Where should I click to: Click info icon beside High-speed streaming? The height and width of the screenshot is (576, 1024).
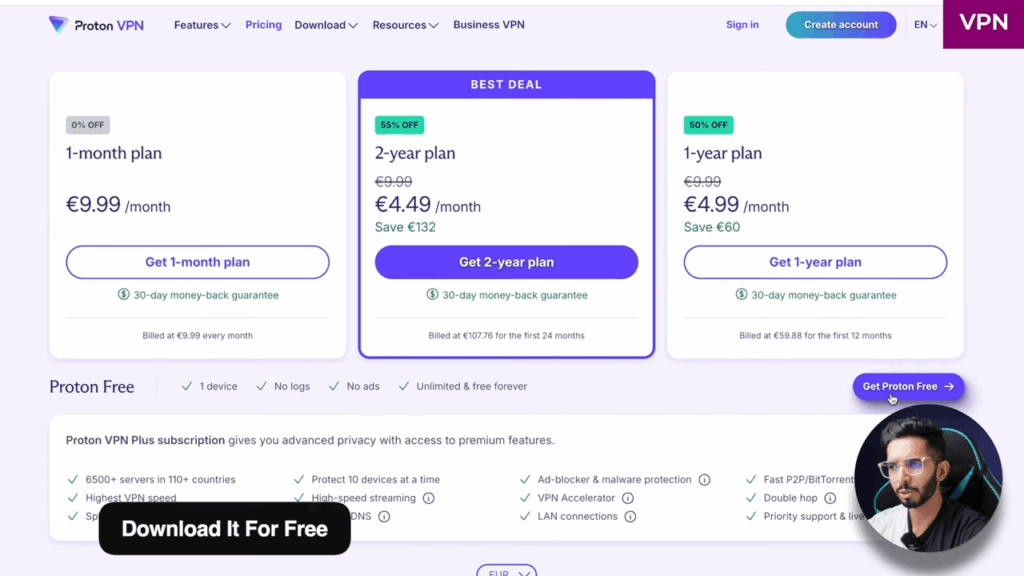tap(428, 498)
